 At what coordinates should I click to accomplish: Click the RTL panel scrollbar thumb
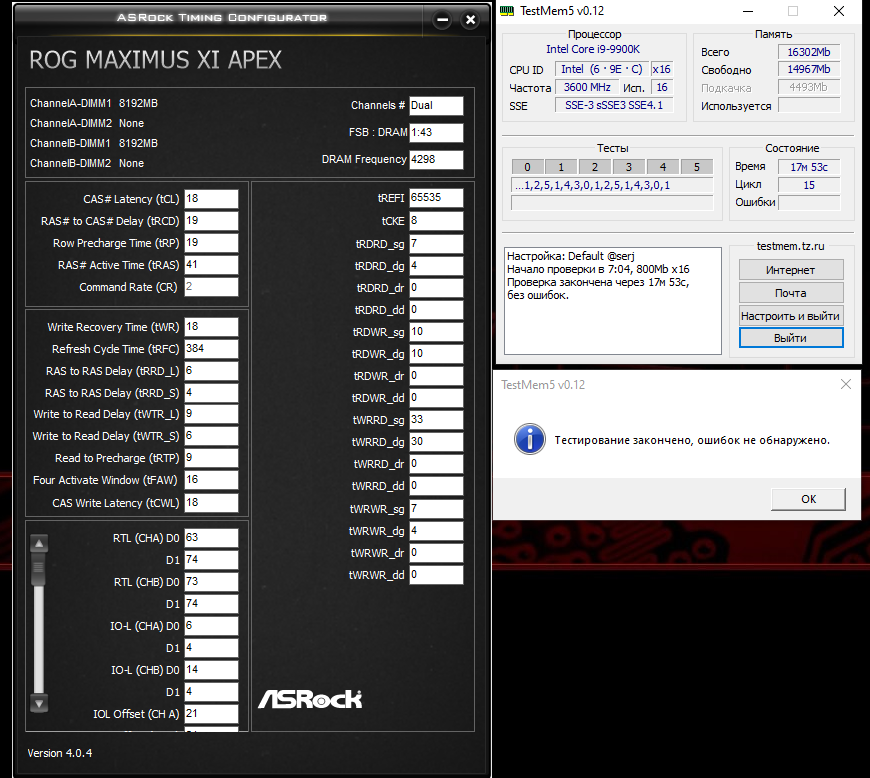[x=39, y=568]
